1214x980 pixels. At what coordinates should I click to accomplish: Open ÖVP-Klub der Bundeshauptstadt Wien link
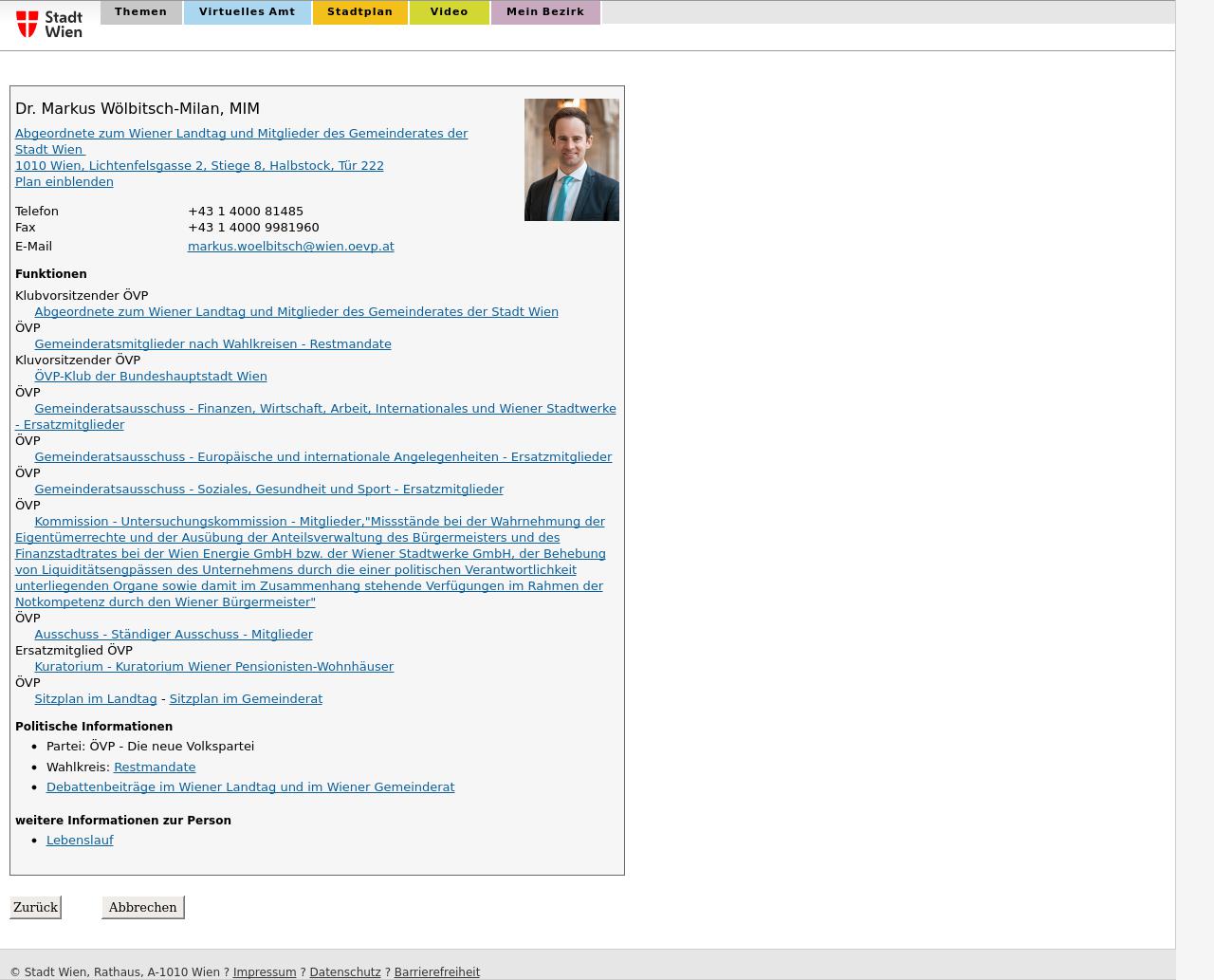coord(151,376)
